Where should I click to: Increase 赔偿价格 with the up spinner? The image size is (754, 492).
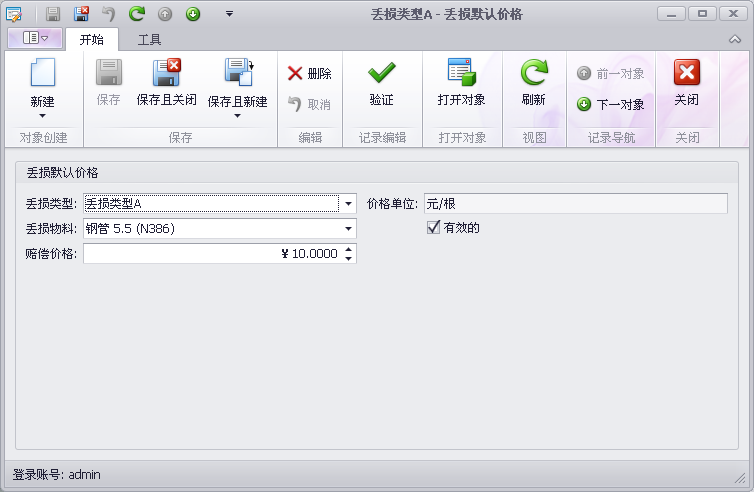pyautogui.click(x=349, y=249)
